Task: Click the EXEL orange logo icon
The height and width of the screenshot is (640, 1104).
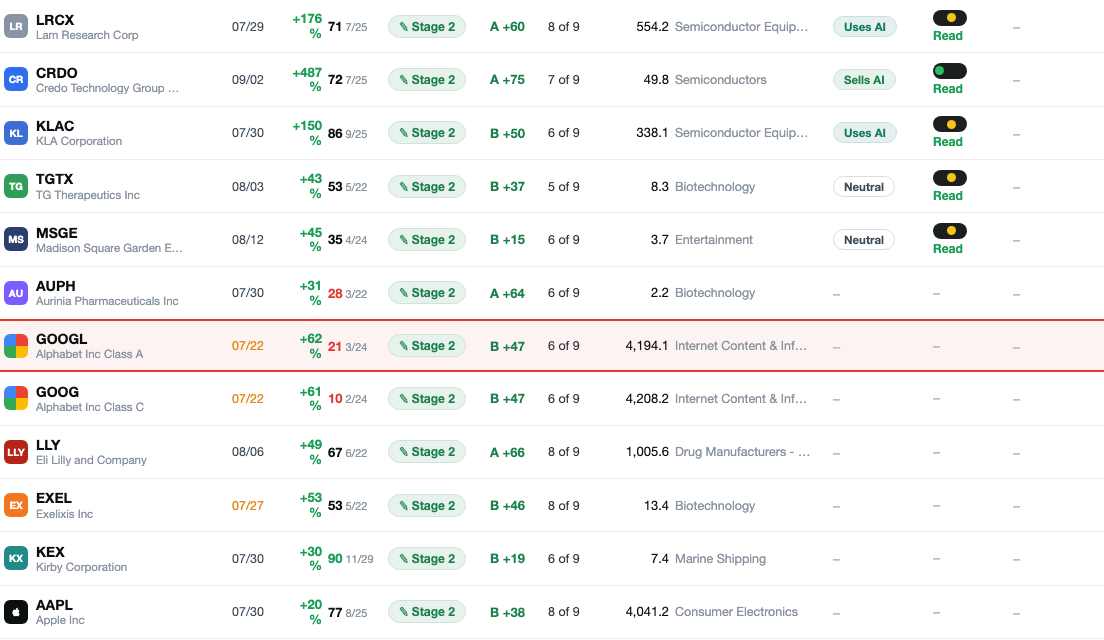Action: pyautogui.click(x=15, y=506)
